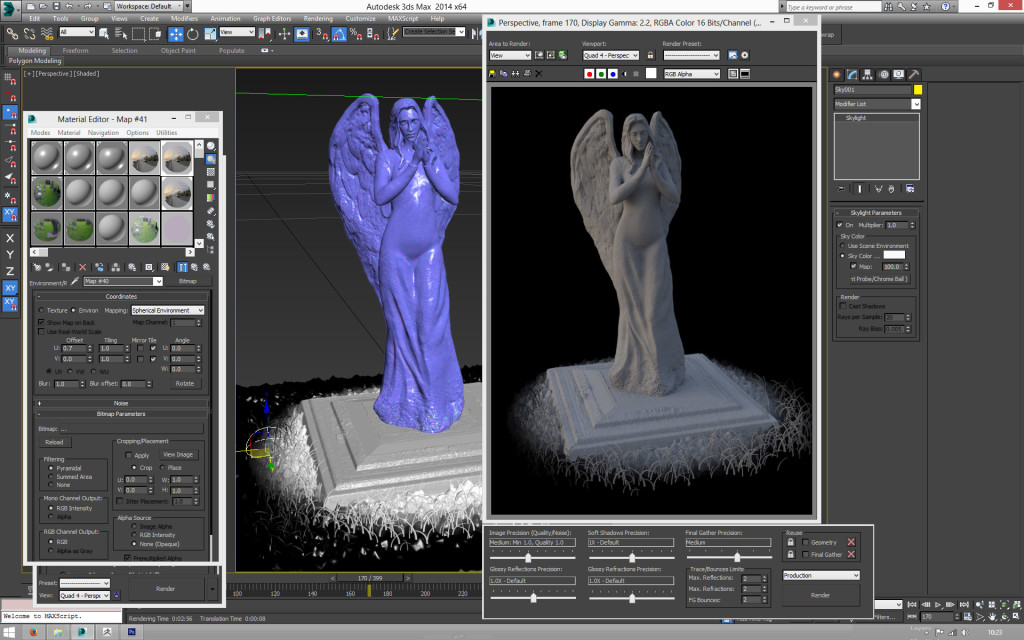Toggle the Angle Snap icon
Viewport: 1024px width, 640px height.
click(x=339, y=33)
